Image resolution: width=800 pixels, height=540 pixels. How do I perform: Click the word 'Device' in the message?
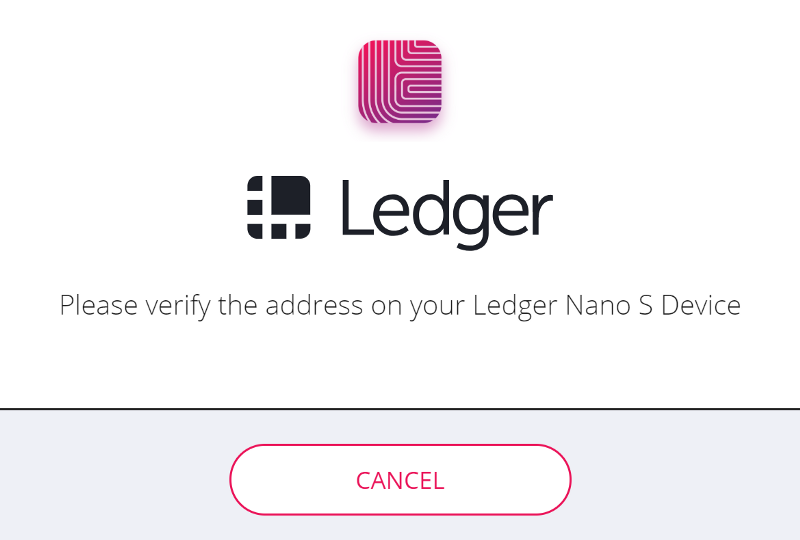pos(701,305)
